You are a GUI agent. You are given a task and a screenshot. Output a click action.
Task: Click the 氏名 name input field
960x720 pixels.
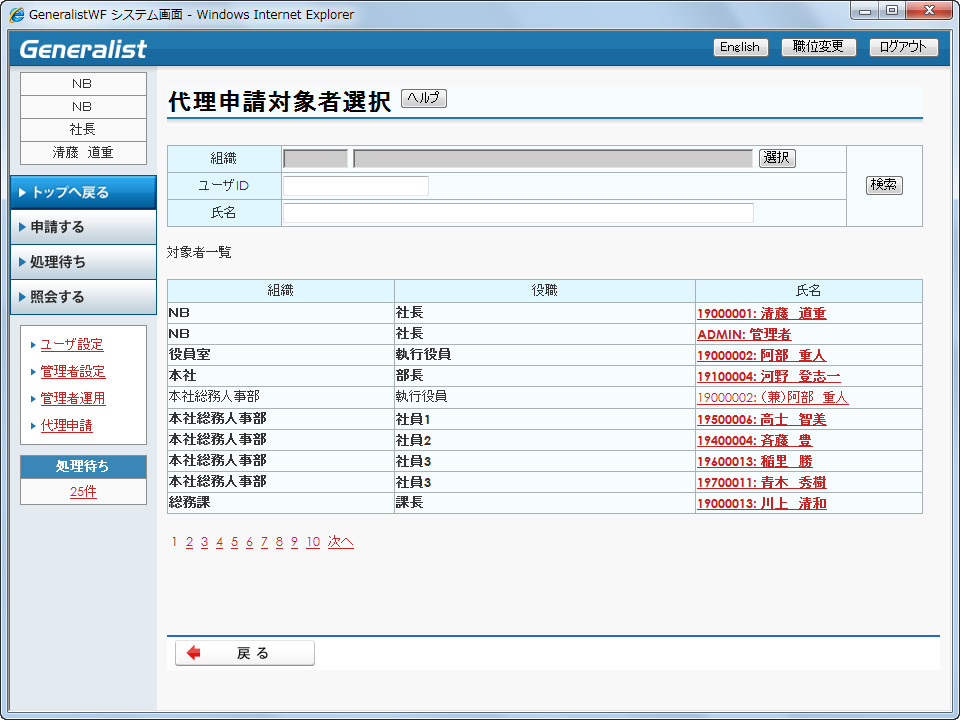pos(518,213)
